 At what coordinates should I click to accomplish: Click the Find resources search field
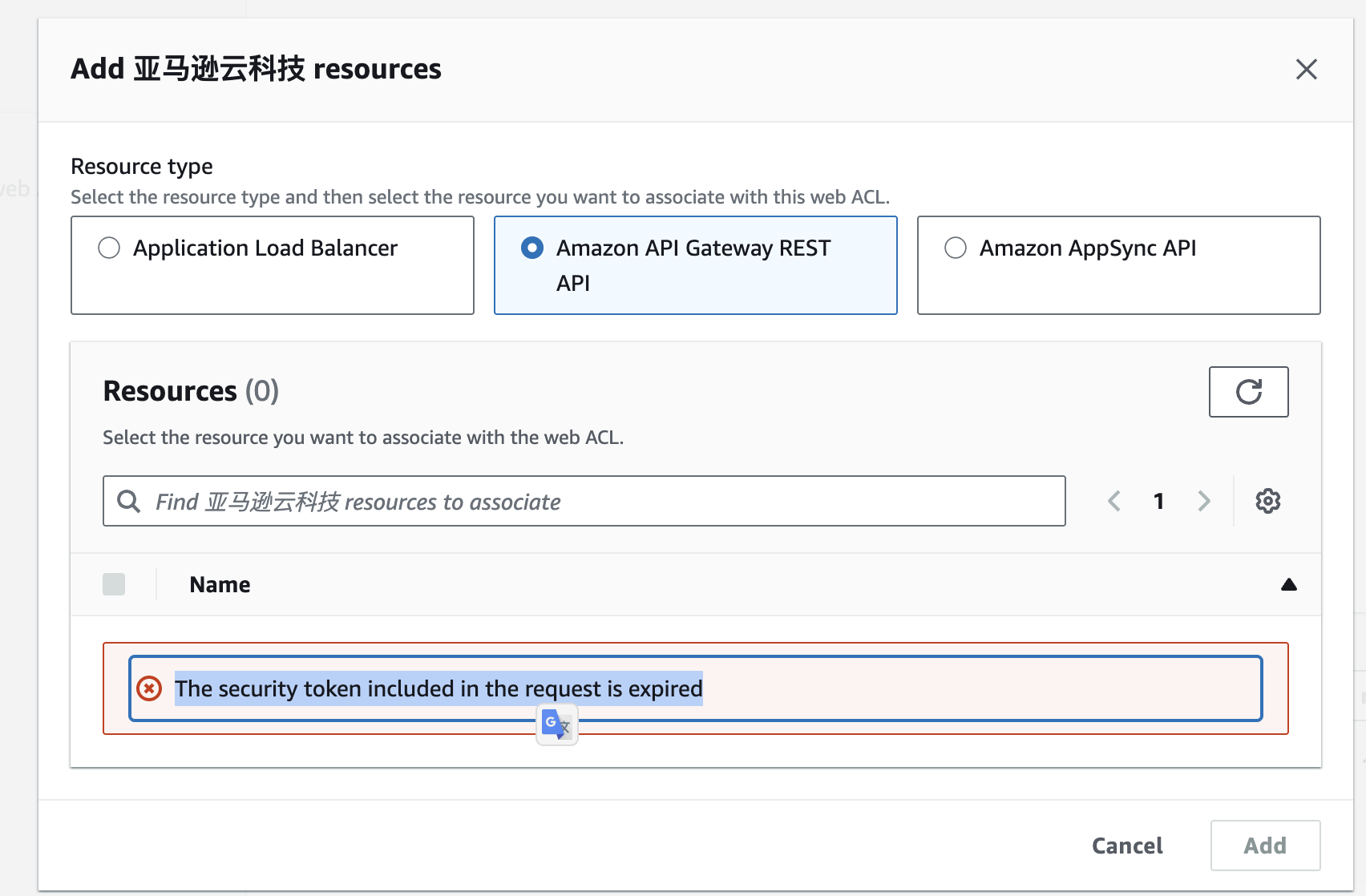tap(584, 502)
